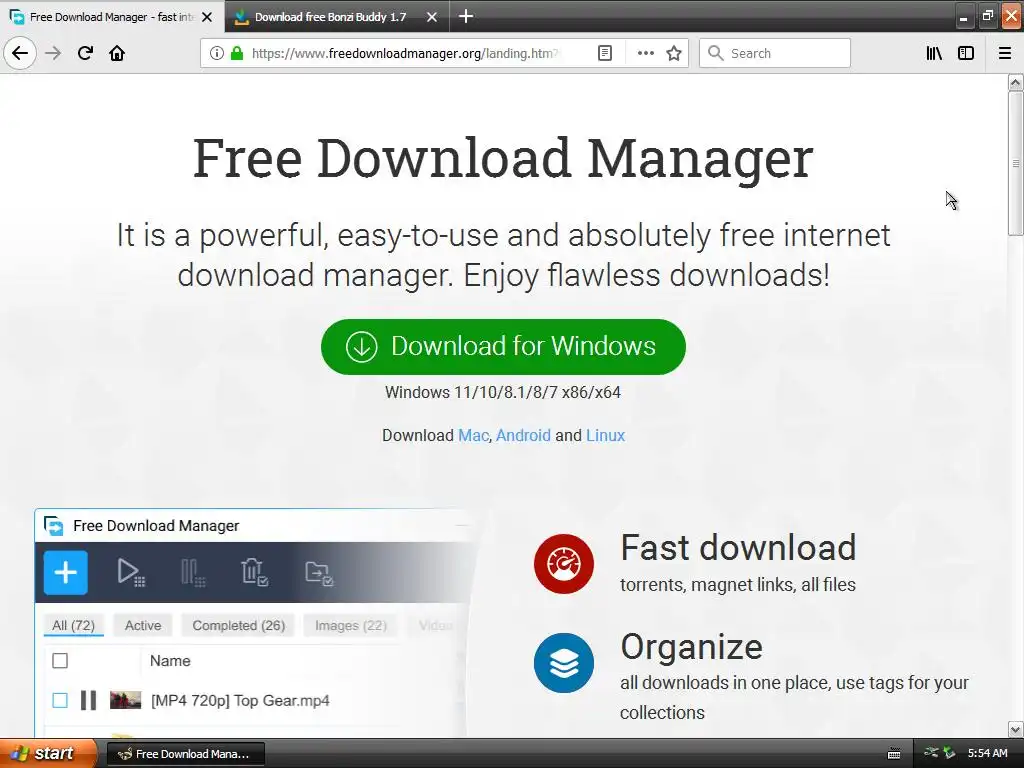Click the pause icon on Top Gear row
The height and width of the screenshot is (768, 1024).
pos(88,701)
